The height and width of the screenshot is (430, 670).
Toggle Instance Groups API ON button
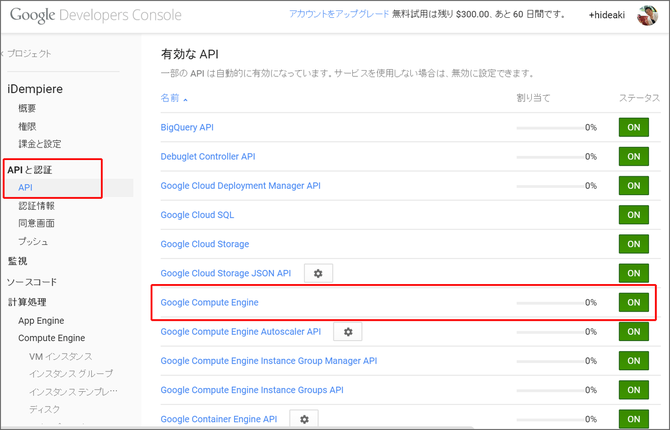click(x=634, y=390)
